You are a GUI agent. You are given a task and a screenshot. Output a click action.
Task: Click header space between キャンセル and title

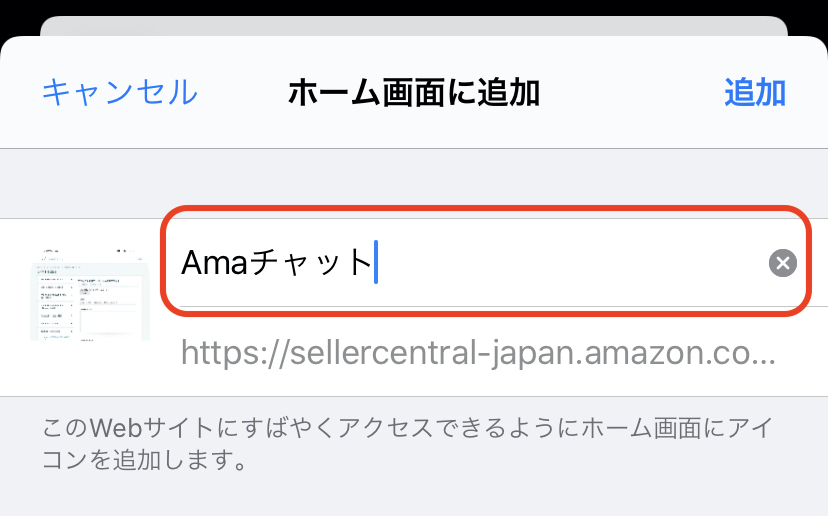[x=242, y=93]
